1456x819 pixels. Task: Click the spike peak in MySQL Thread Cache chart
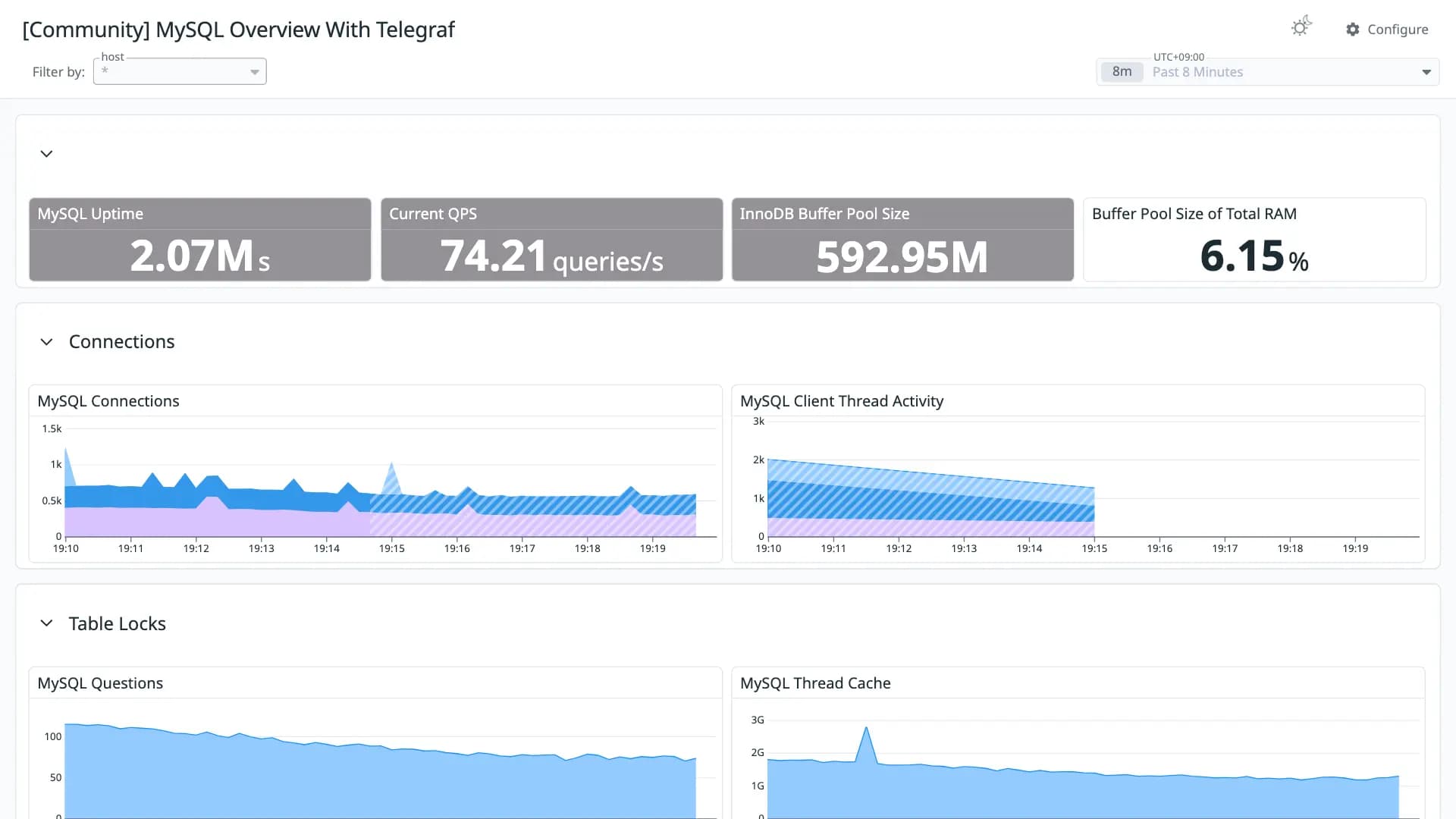click(x=866, y=728)
